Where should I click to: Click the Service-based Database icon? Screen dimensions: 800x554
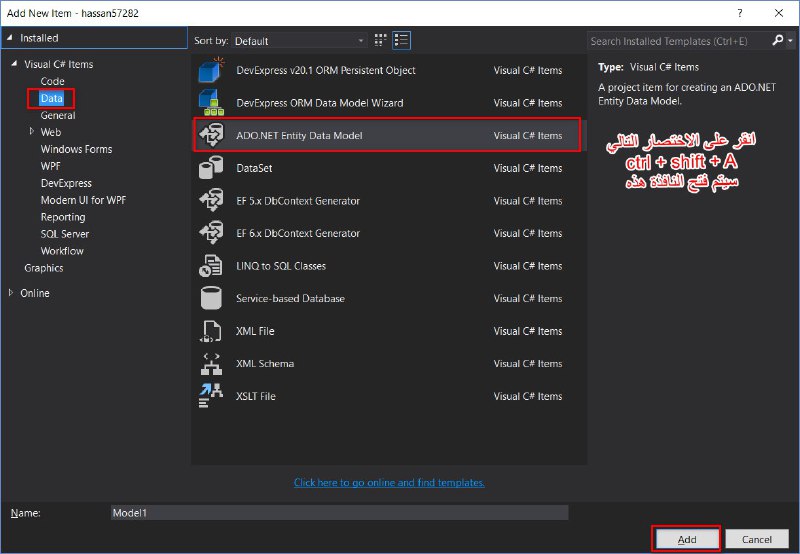point(211,298)
